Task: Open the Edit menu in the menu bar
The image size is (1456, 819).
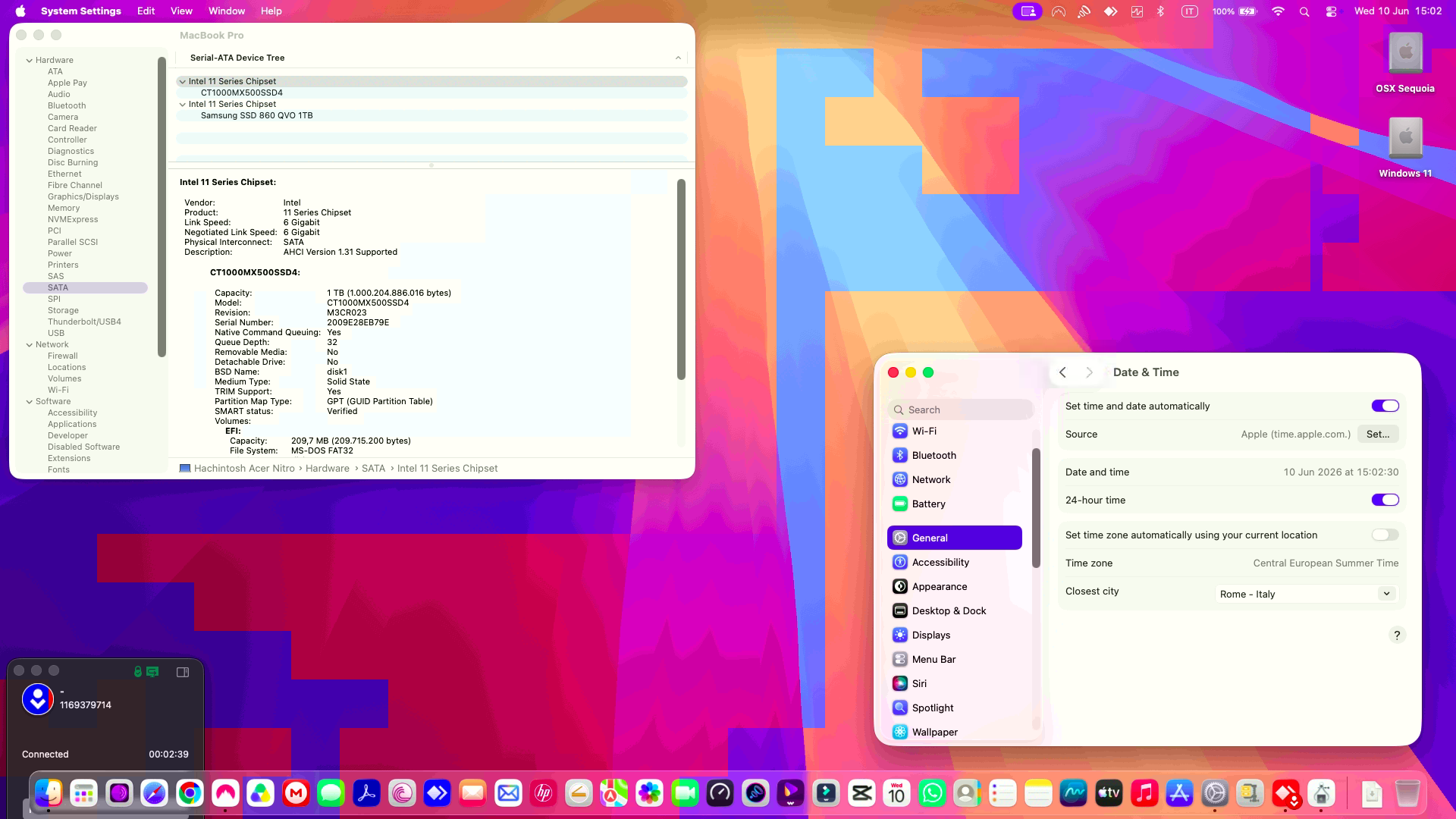Action: [146, 11]
